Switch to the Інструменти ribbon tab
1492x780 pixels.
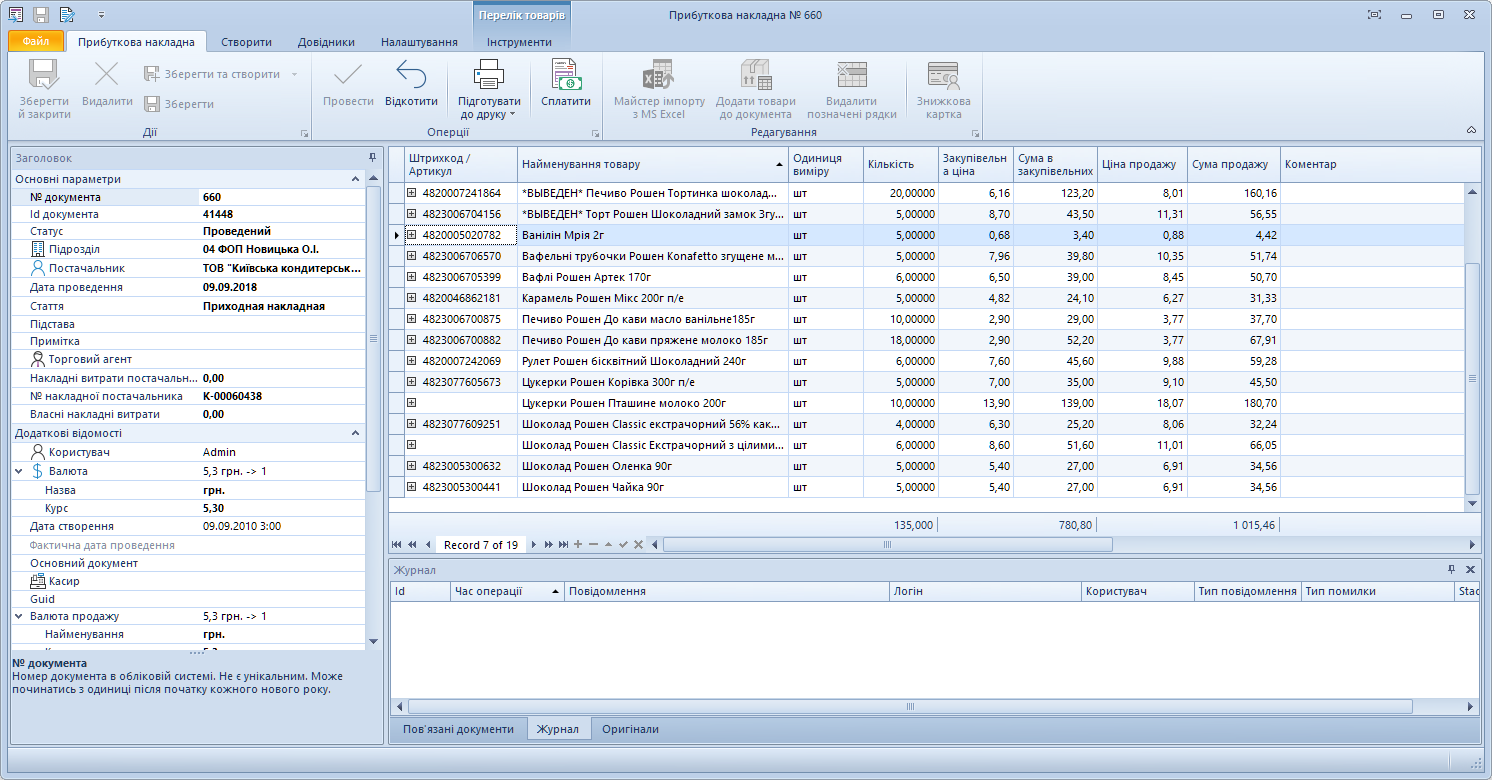[x=519, y=42]
